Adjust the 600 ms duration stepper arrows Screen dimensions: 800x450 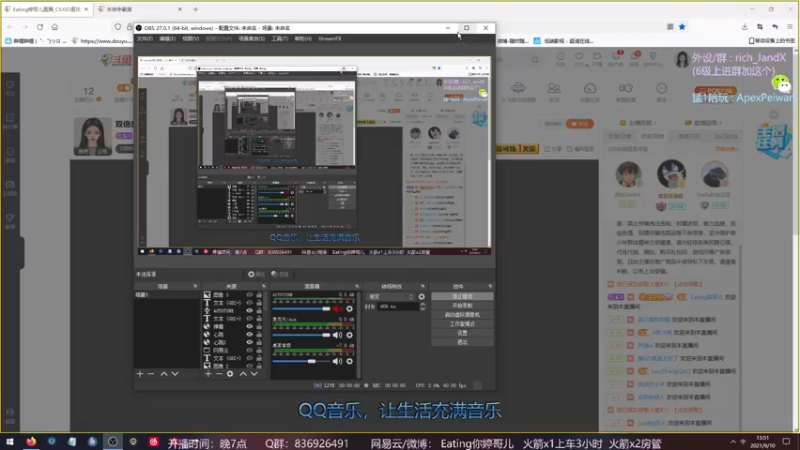(x=422, y=306)
